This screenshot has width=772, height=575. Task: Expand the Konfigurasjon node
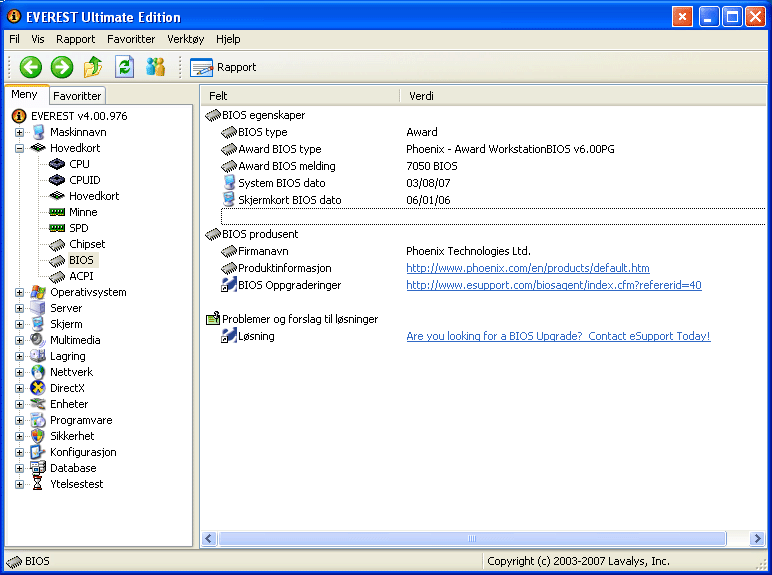click(x=19, y=452)
